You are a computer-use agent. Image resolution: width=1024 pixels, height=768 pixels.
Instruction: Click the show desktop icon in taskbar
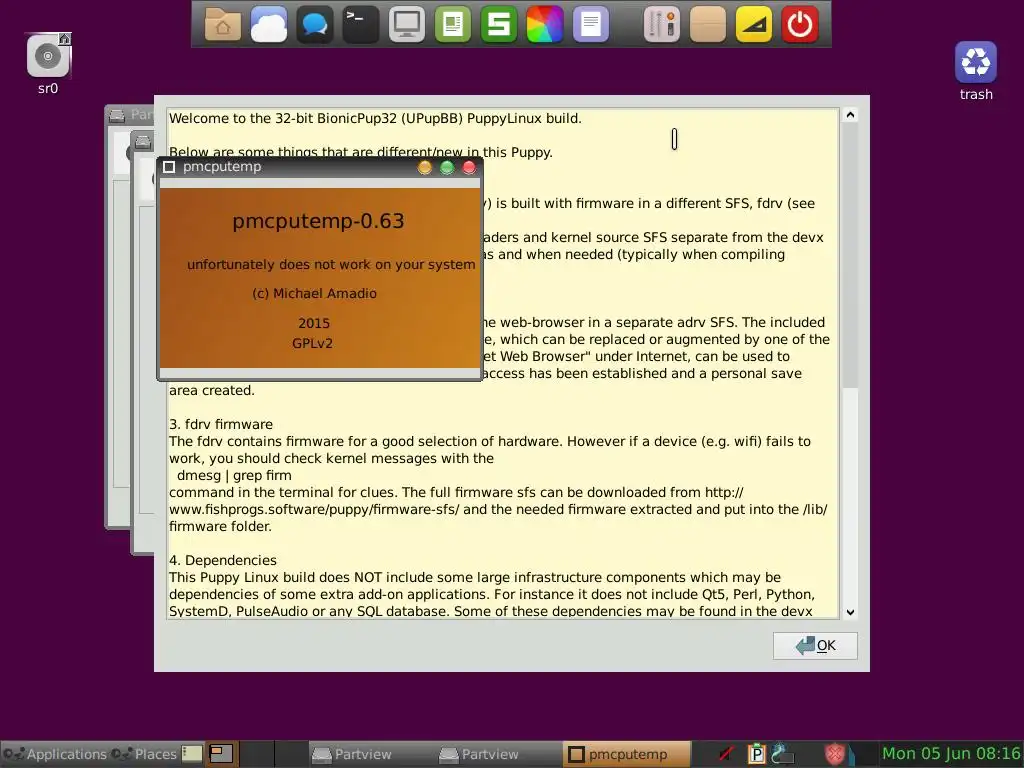192,754
